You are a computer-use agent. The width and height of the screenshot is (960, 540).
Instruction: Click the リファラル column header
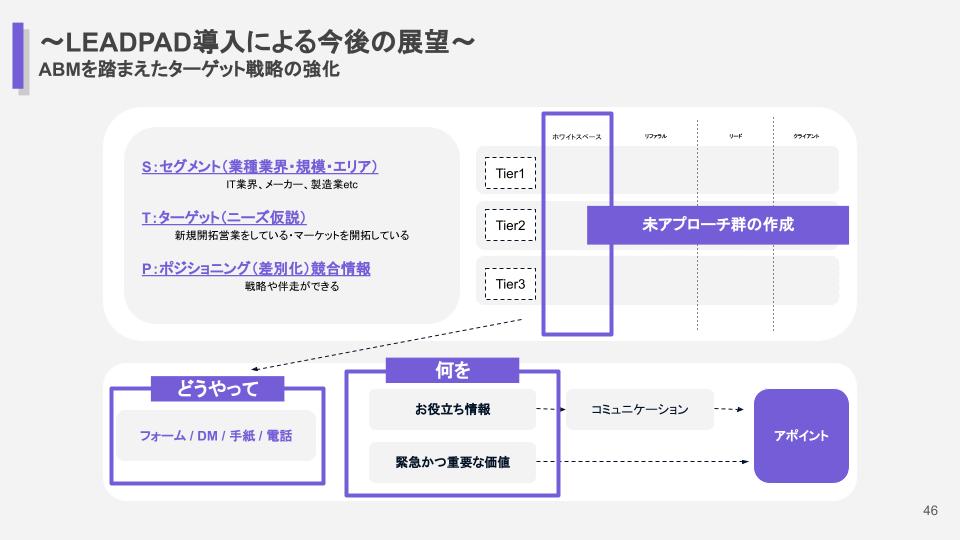(656, 136)
